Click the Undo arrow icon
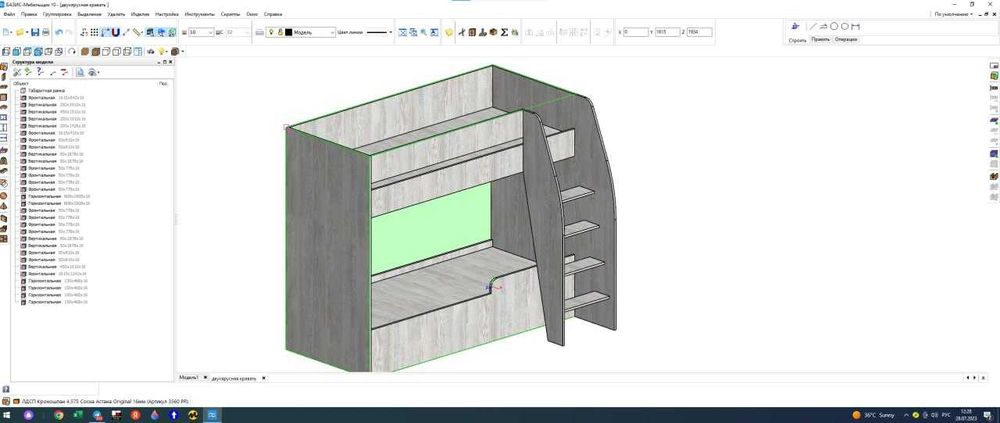 click(x=59, y=33)
